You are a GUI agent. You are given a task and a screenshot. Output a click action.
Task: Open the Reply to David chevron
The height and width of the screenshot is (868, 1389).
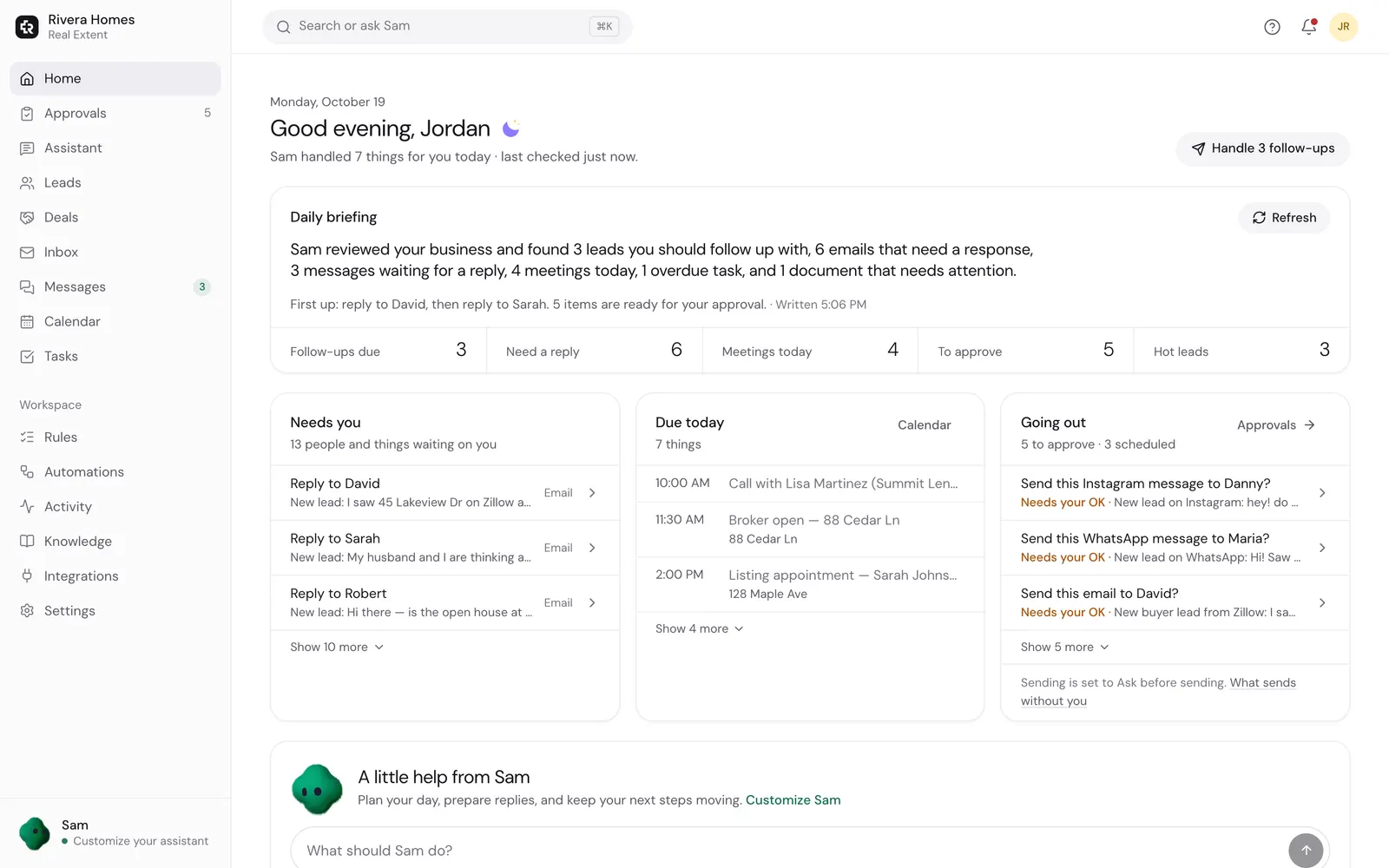pyautogui.click(x=592, y=493)
